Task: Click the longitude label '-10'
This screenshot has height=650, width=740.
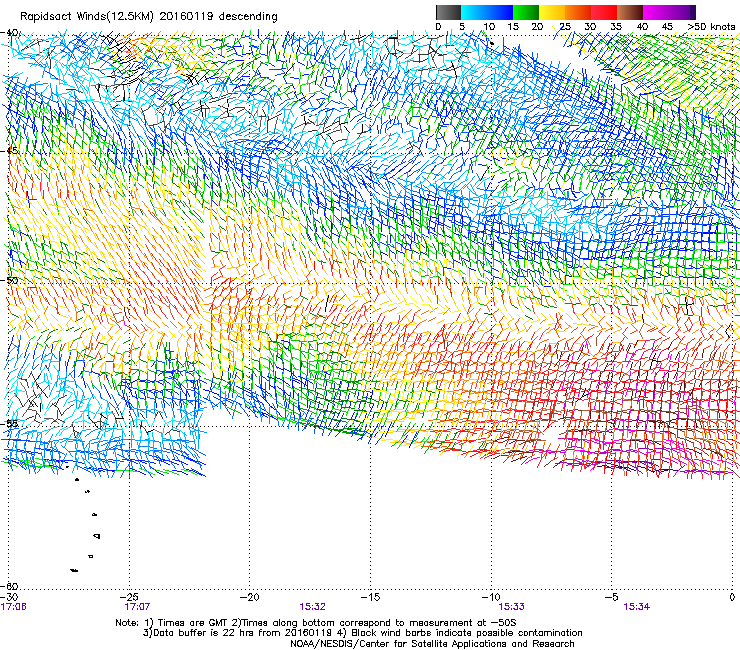Action: 491,597
